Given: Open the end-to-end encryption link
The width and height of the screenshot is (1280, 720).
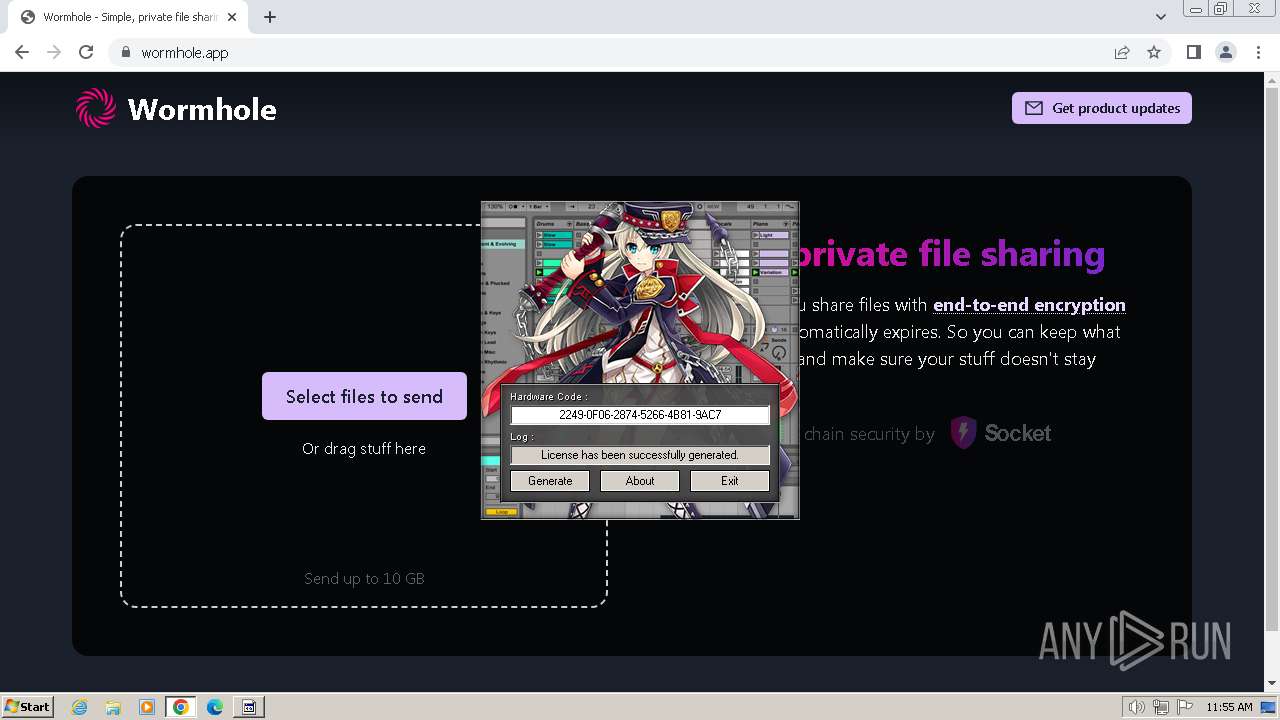Looking at the screenshot, I should tap(1029, 305).
